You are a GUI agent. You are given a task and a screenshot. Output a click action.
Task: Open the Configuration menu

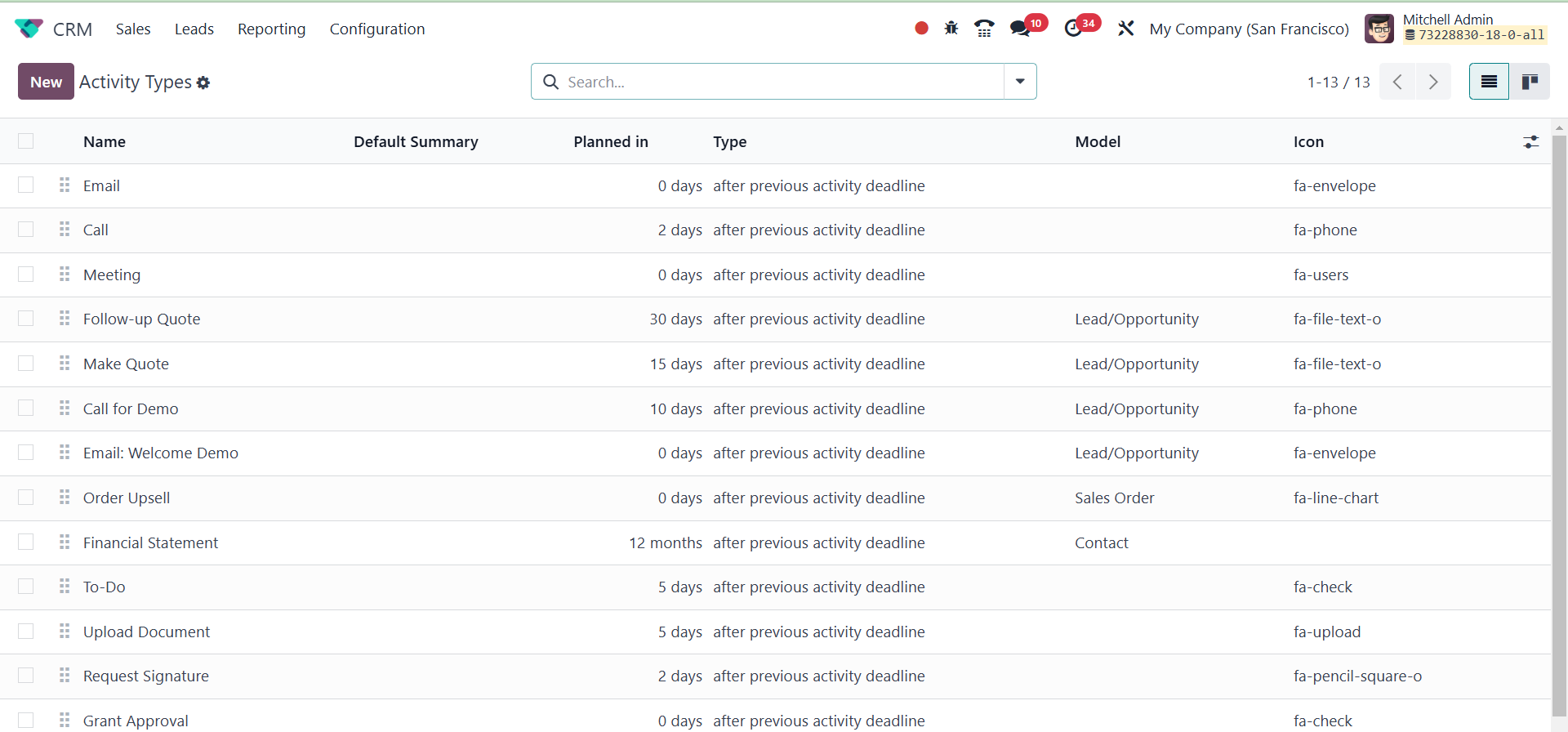pyautogui.click(x=376, y=29)
